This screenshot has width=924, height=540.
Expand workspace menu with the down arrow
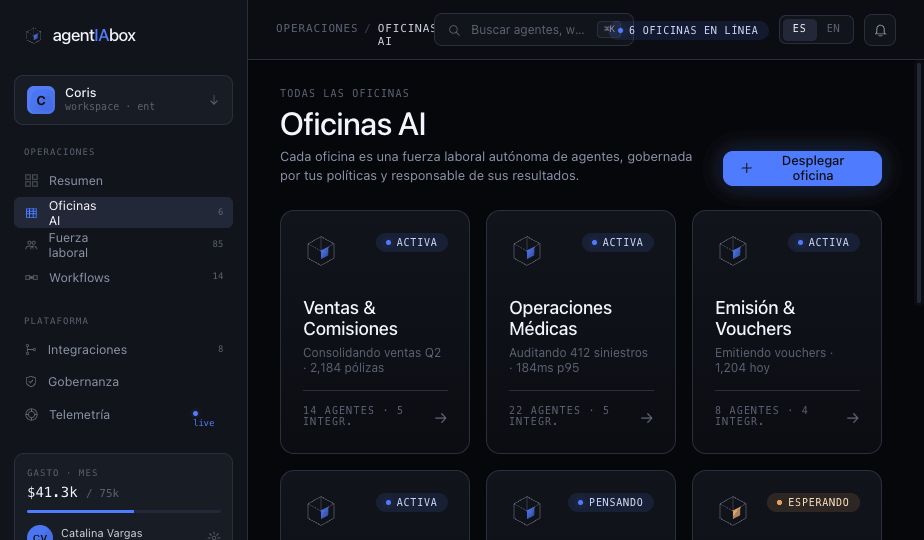[214, 100]
